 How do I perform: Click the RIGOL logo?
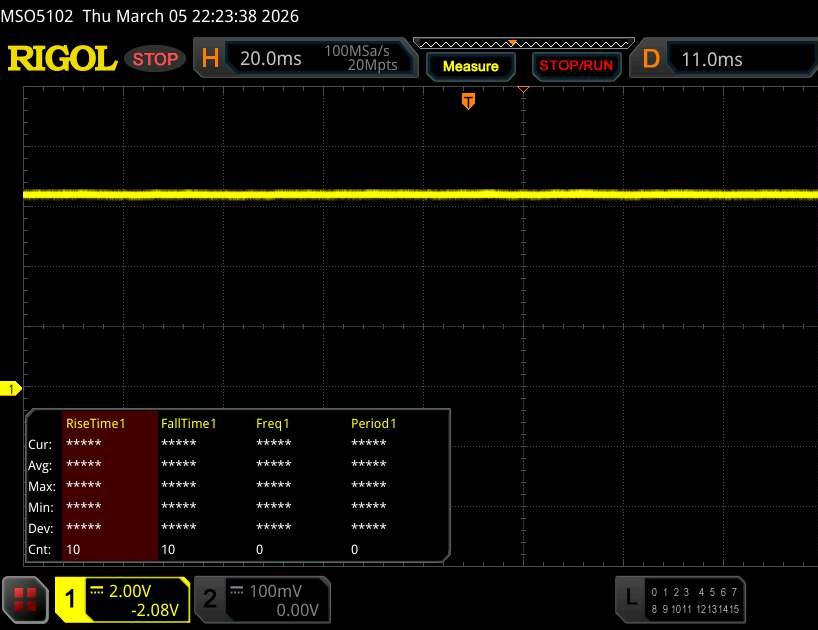coord(62,59)
